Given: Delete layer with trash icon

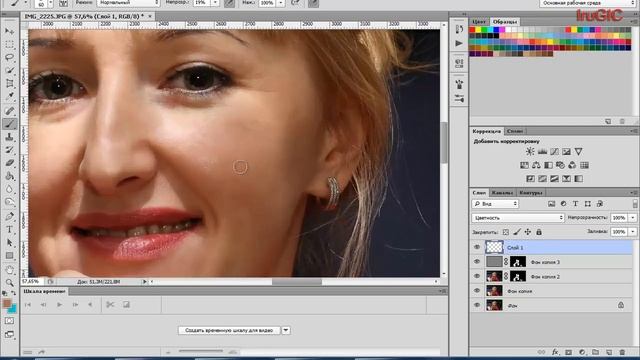Looking at the screenshot, I should 622,352.
